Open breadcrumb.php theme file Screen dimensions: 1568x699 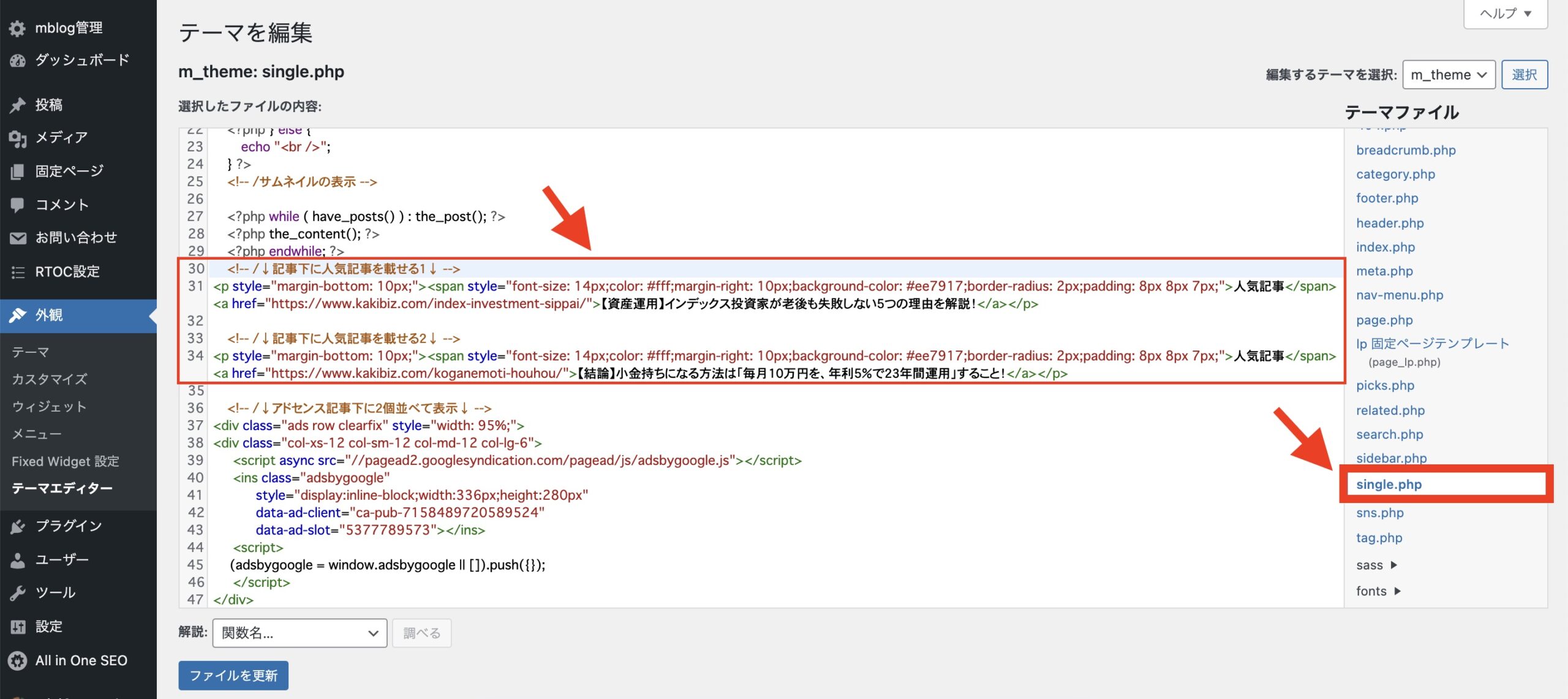tap(1406, 150)
